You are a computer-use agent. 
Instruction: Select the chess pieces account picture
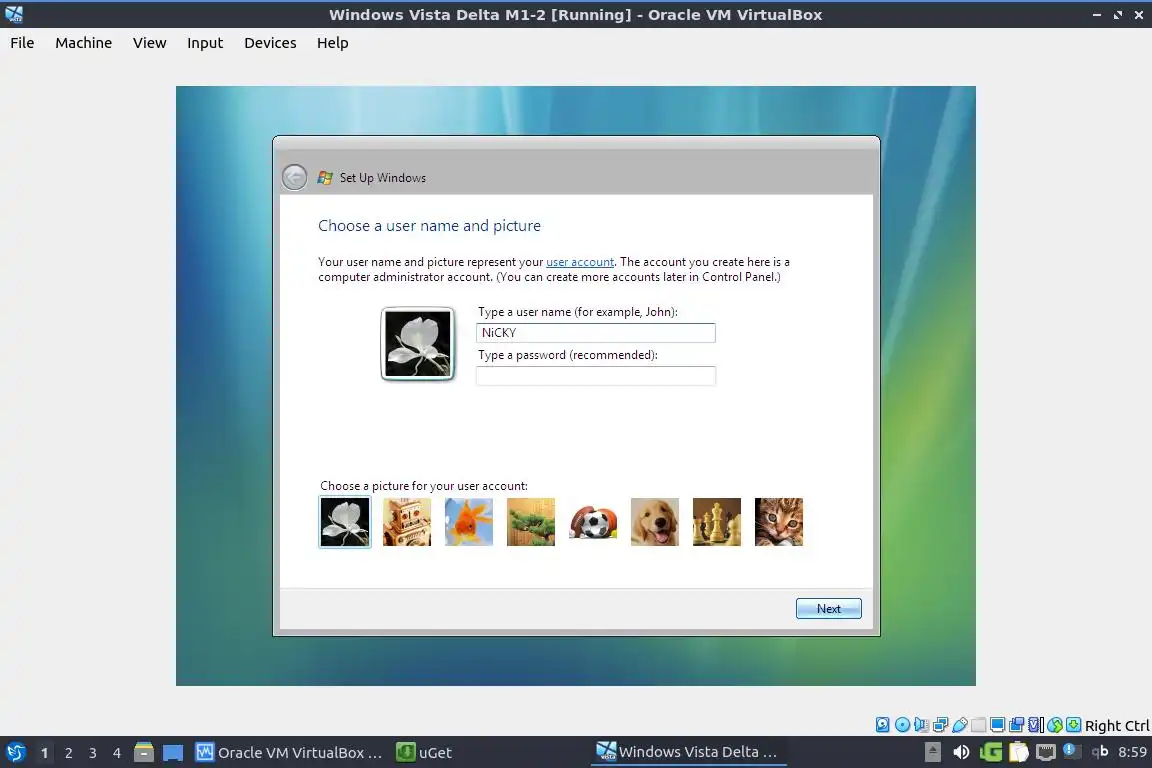(x=716, y=522)
